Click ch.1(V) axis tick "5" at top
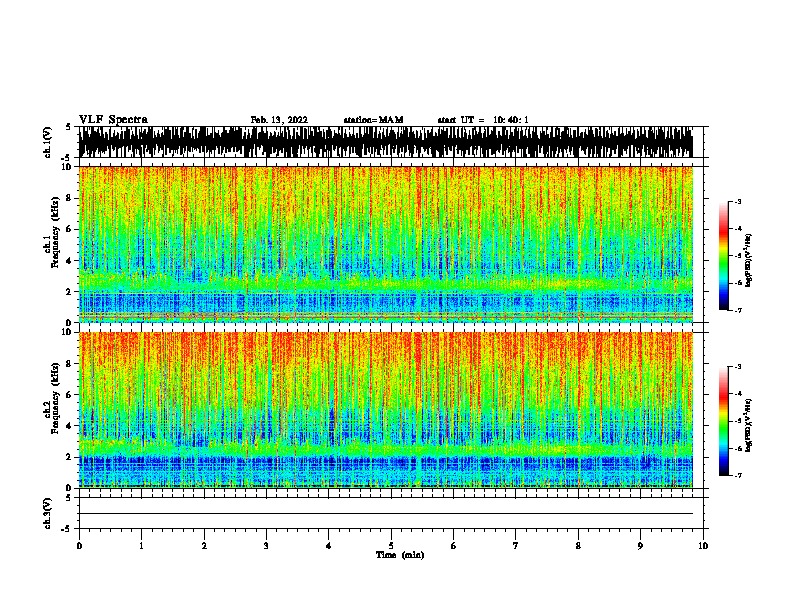This screenshot has width=792, height=612. coord(69,127)
